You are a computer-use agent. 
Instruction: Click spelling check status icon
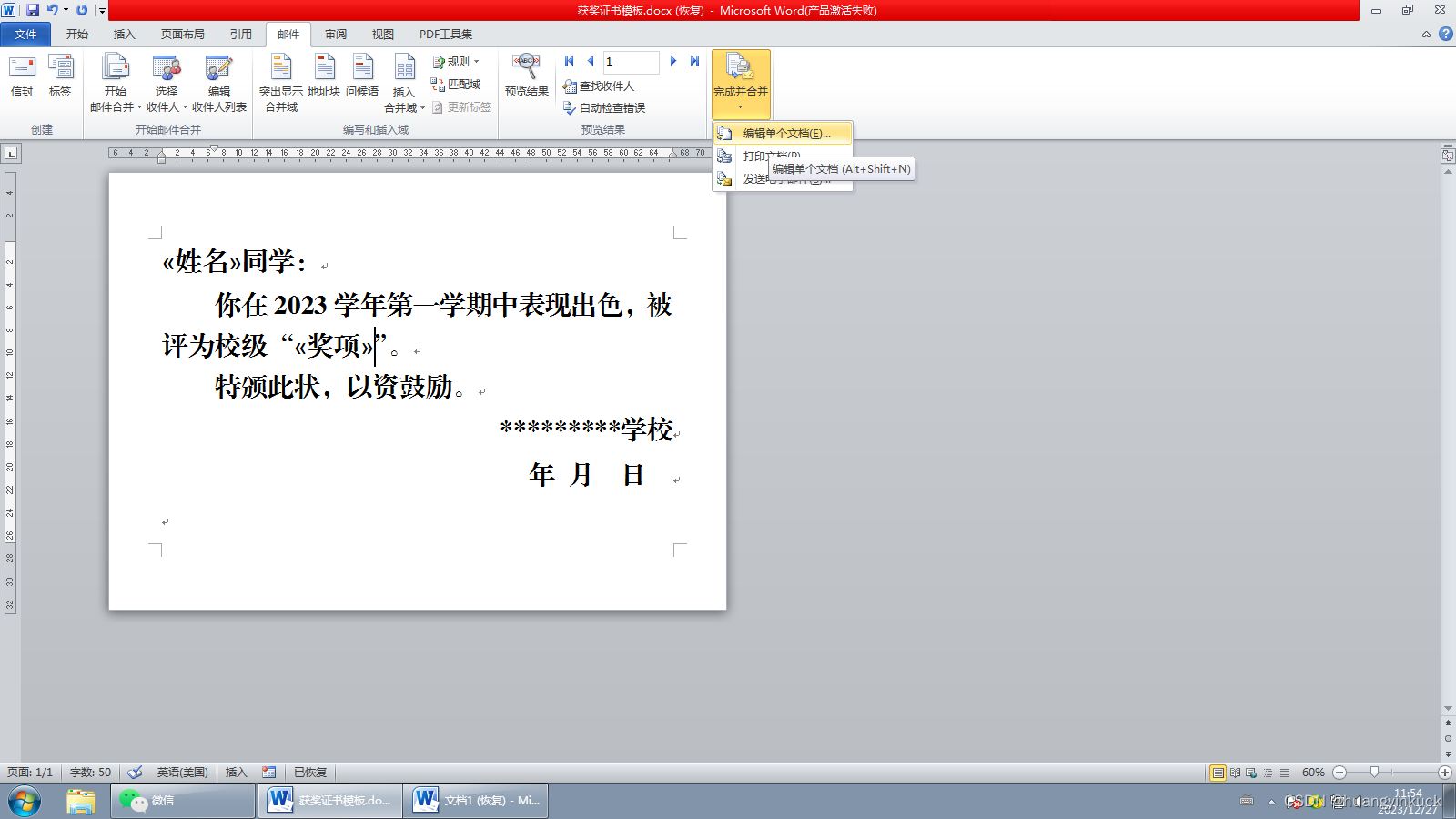point(135,773)
